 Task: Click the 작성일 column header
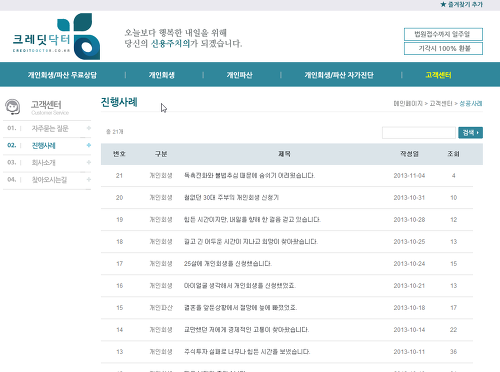pyautogui.click(x=409, y=154)
